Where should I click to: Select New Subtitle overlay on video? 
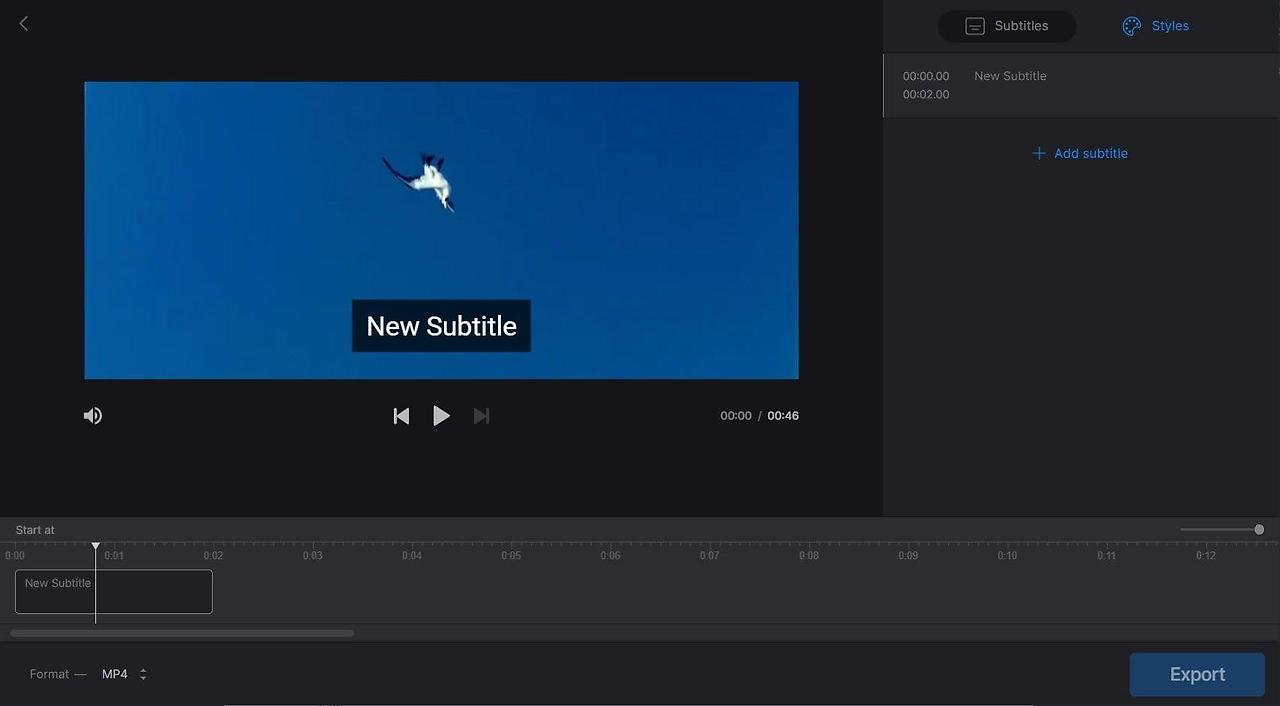click(x=441, y=326)
